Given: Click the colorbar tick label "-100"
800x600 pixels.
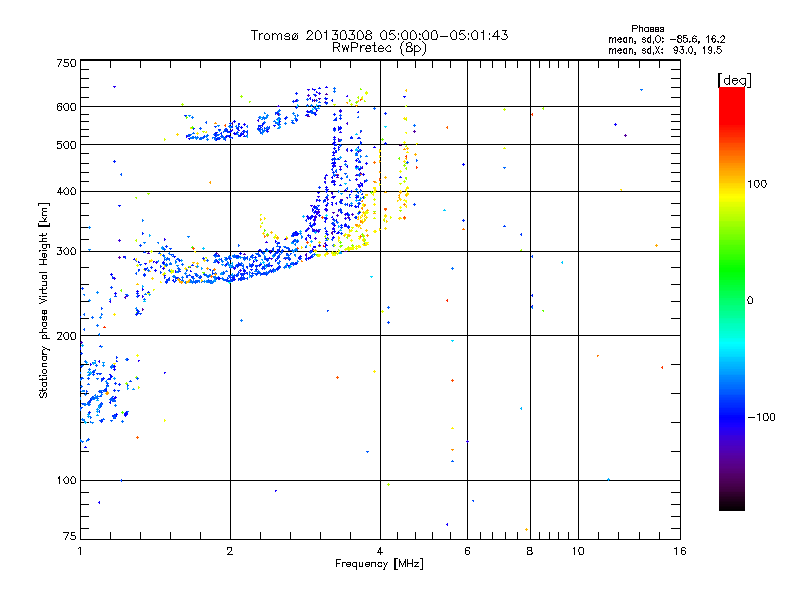Looking at the screenshot, I should (x=761, y=417).
